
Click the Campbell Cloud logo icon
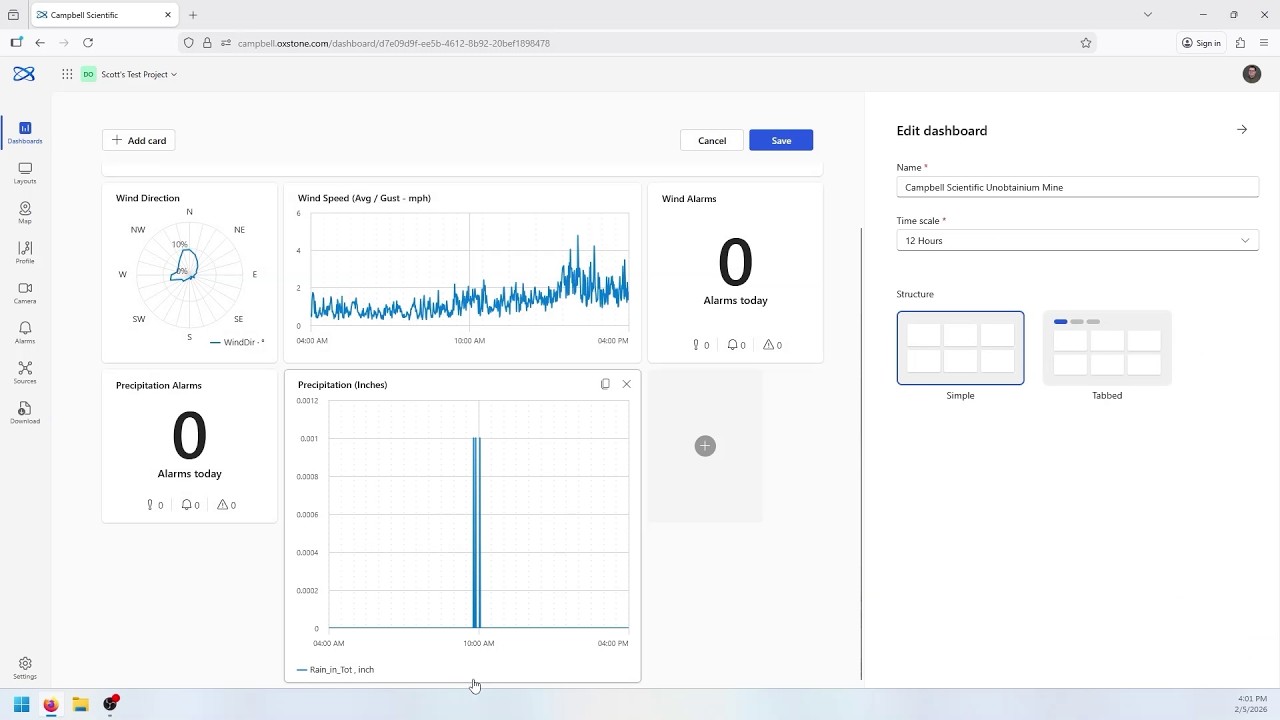(24, 74)
